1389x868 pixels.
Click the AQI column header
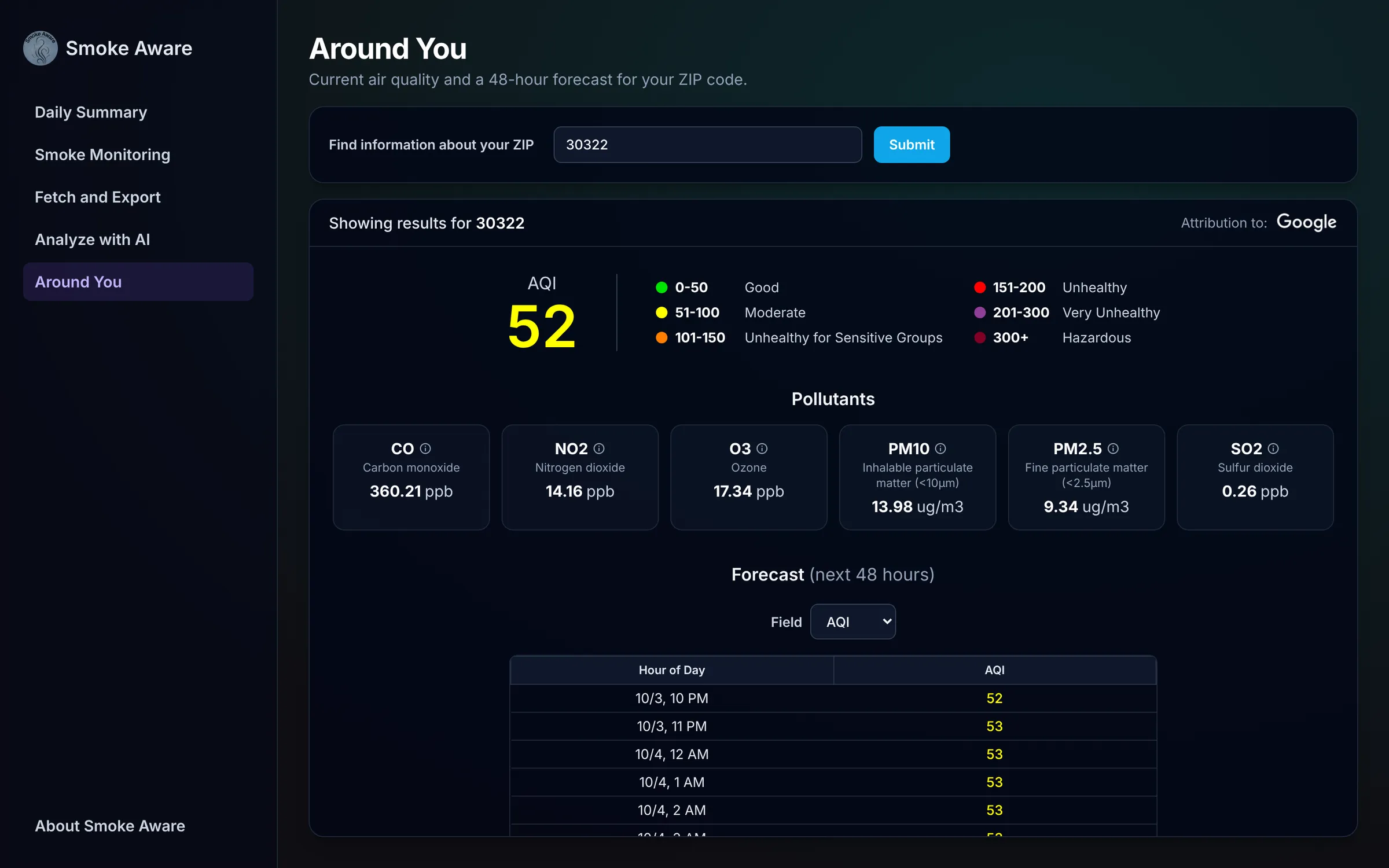[x=995, y=670]
